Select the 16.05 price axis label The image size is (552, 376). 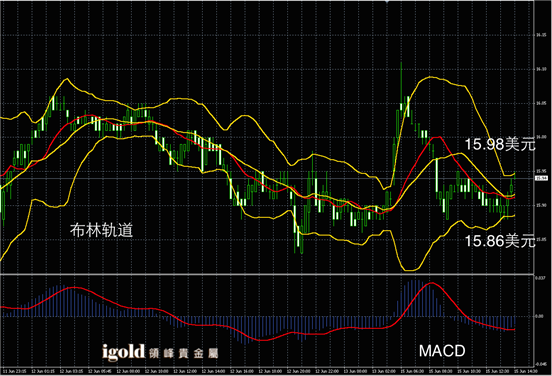[541, 104]
